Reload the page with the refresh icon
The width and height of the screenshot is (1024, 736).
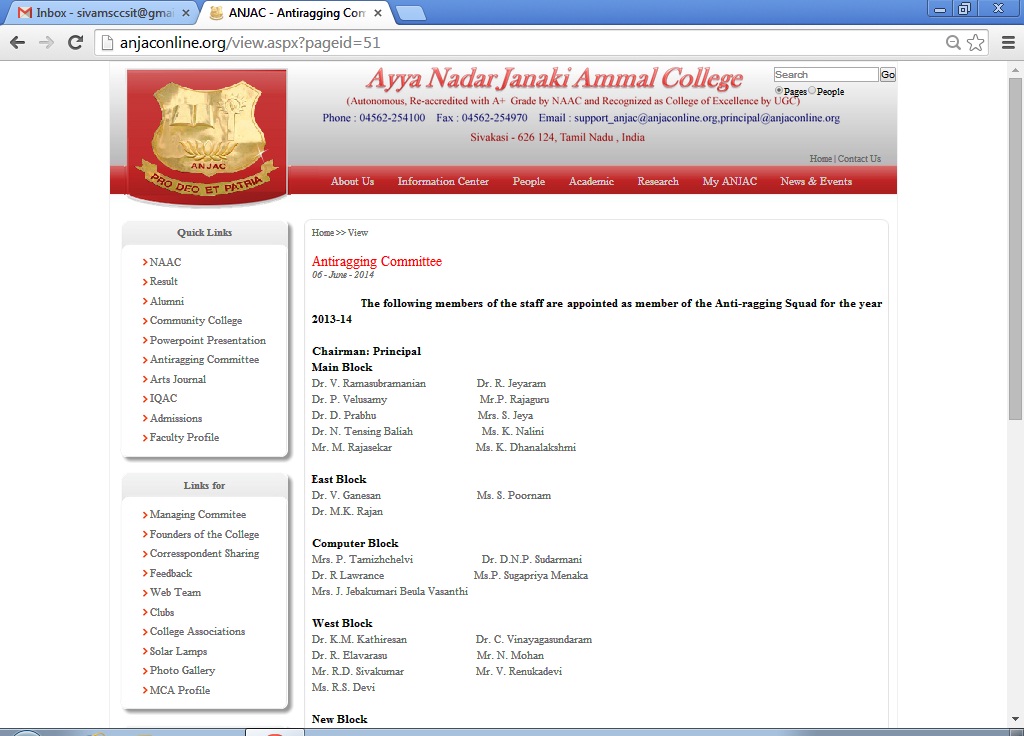coord(76,43)
